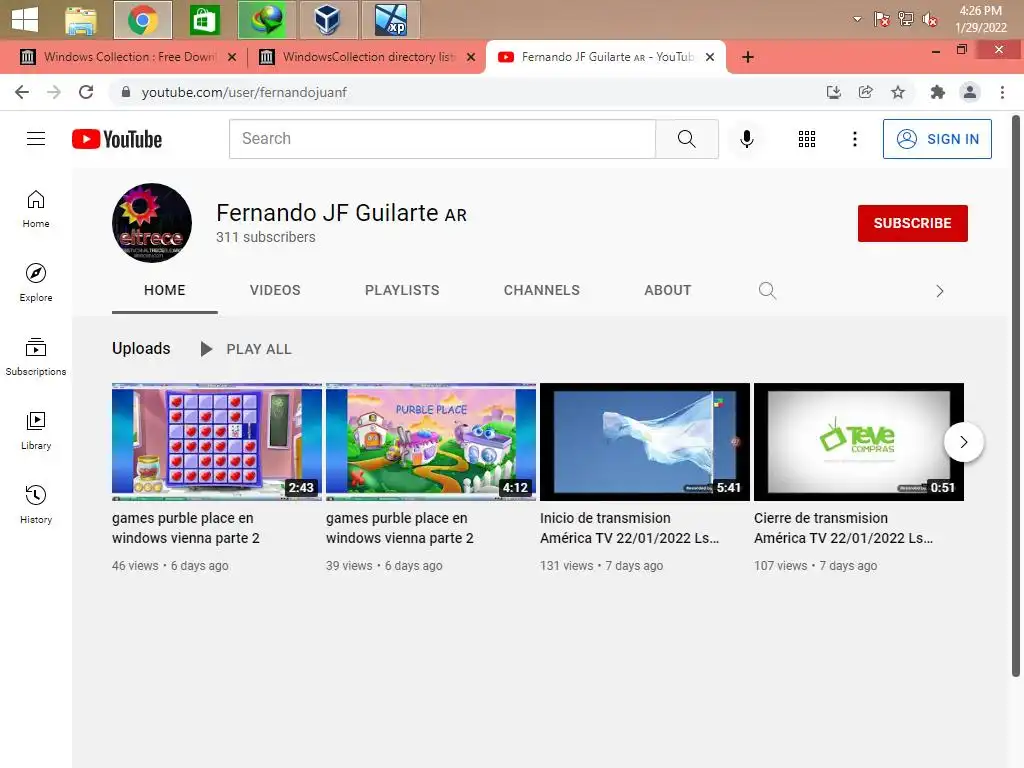Open Library in sidebar
The width and height of the screenshot is (1024, 768).
36,431
